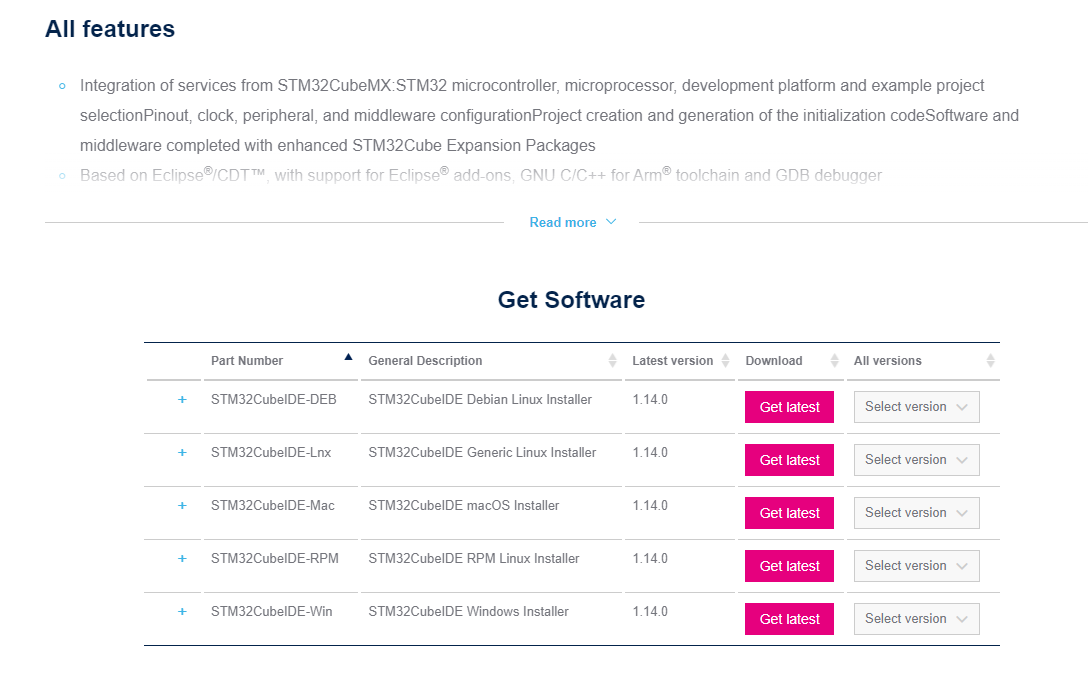Click the Read more link
Screen dimensions: 1088x679
click(572, 223)
